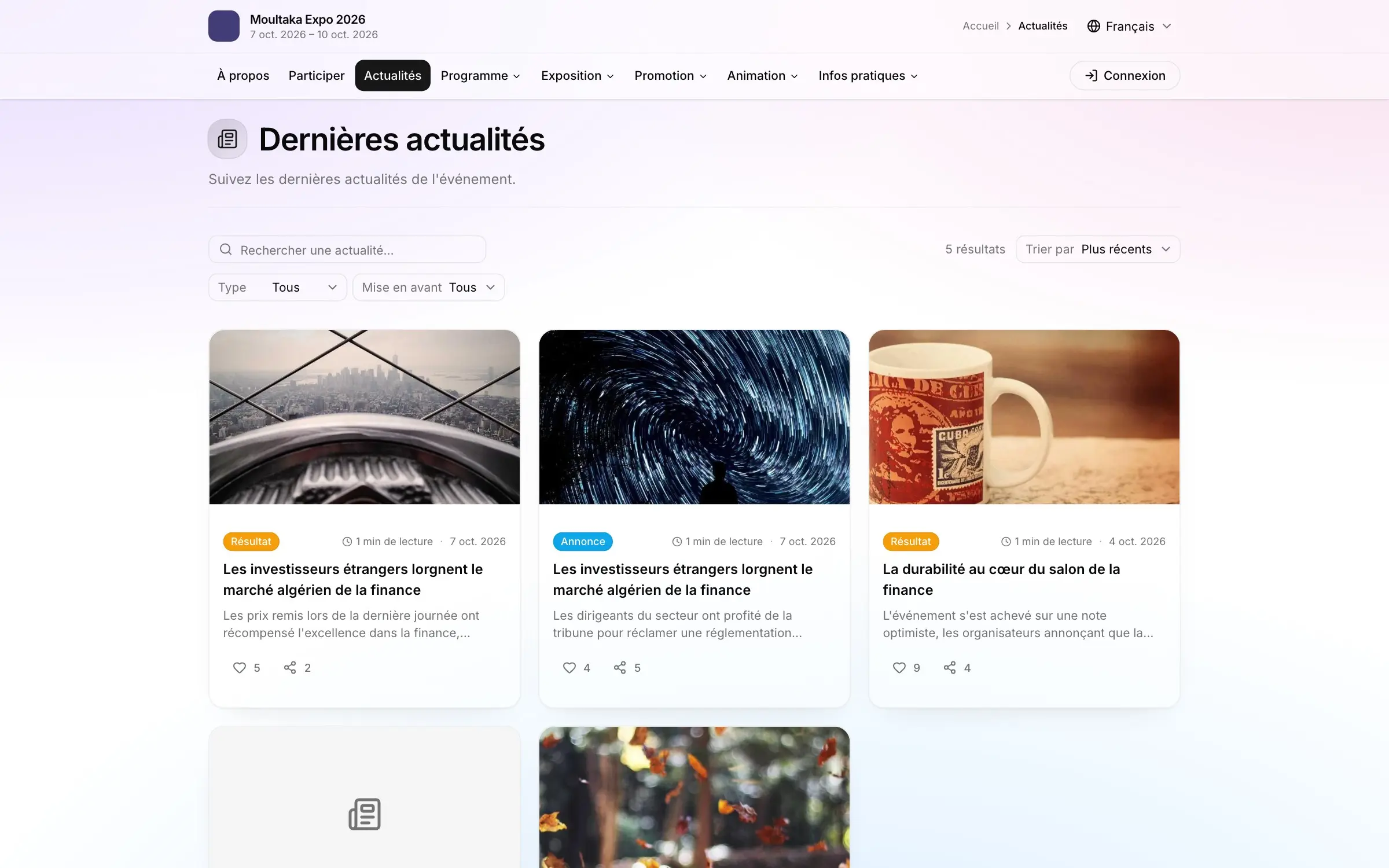Open the Participer page
Viewport: 1389px width, 868px height.
pyautogui.click(x=317, y=76)
